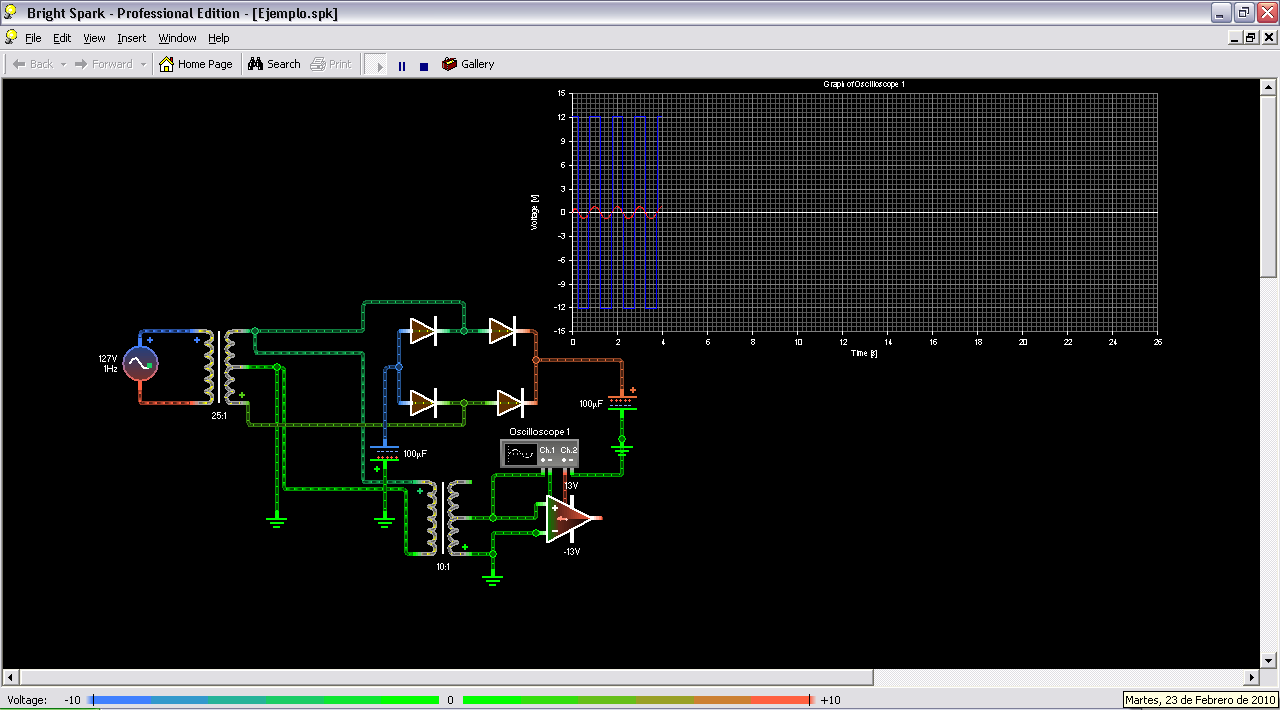This screenshot has height=710, width=1280.
Task: Pause the running simulation
Action: tap(401, 64)
